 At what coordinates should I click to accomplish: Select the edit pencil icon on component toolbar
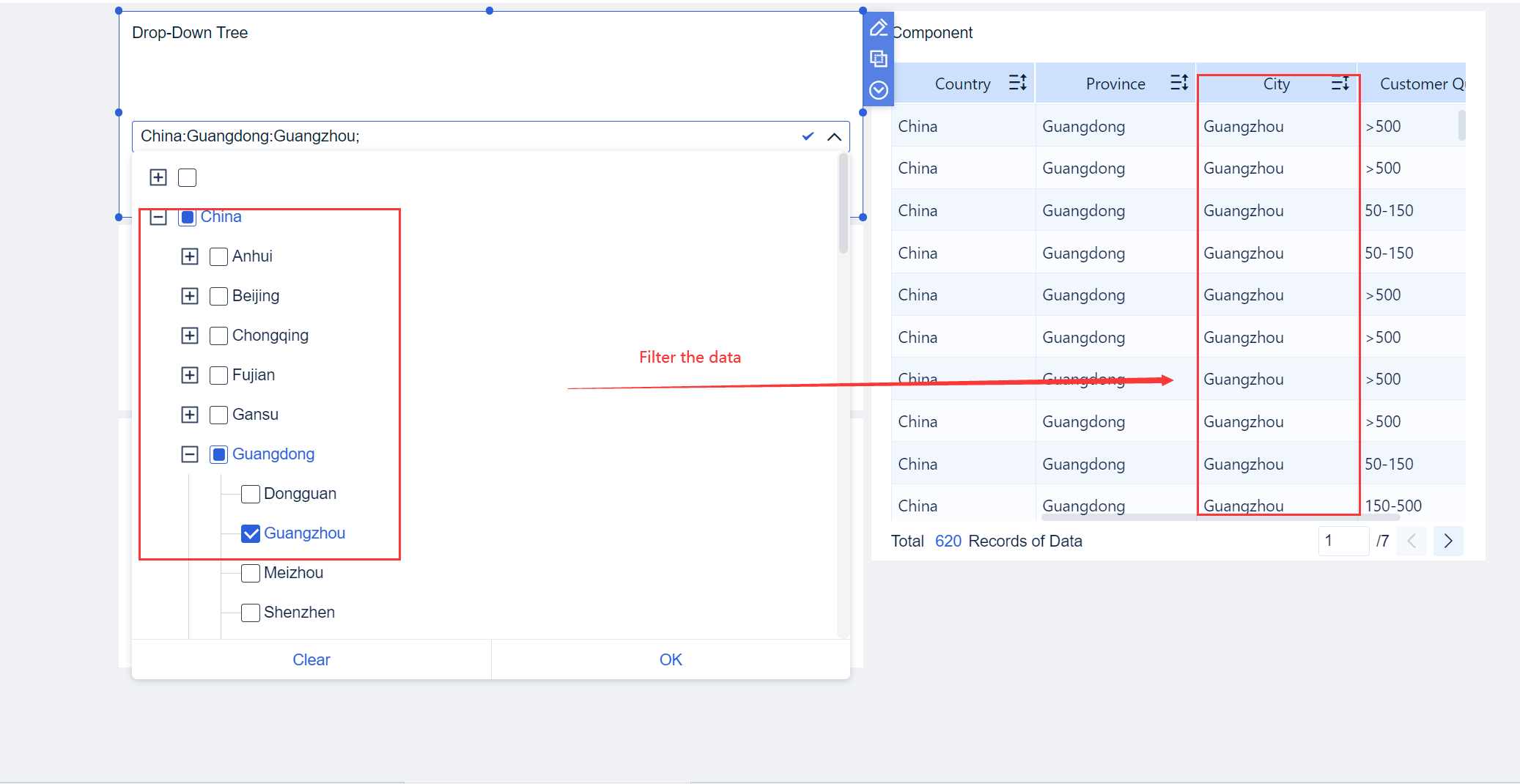tap(879, 27)
